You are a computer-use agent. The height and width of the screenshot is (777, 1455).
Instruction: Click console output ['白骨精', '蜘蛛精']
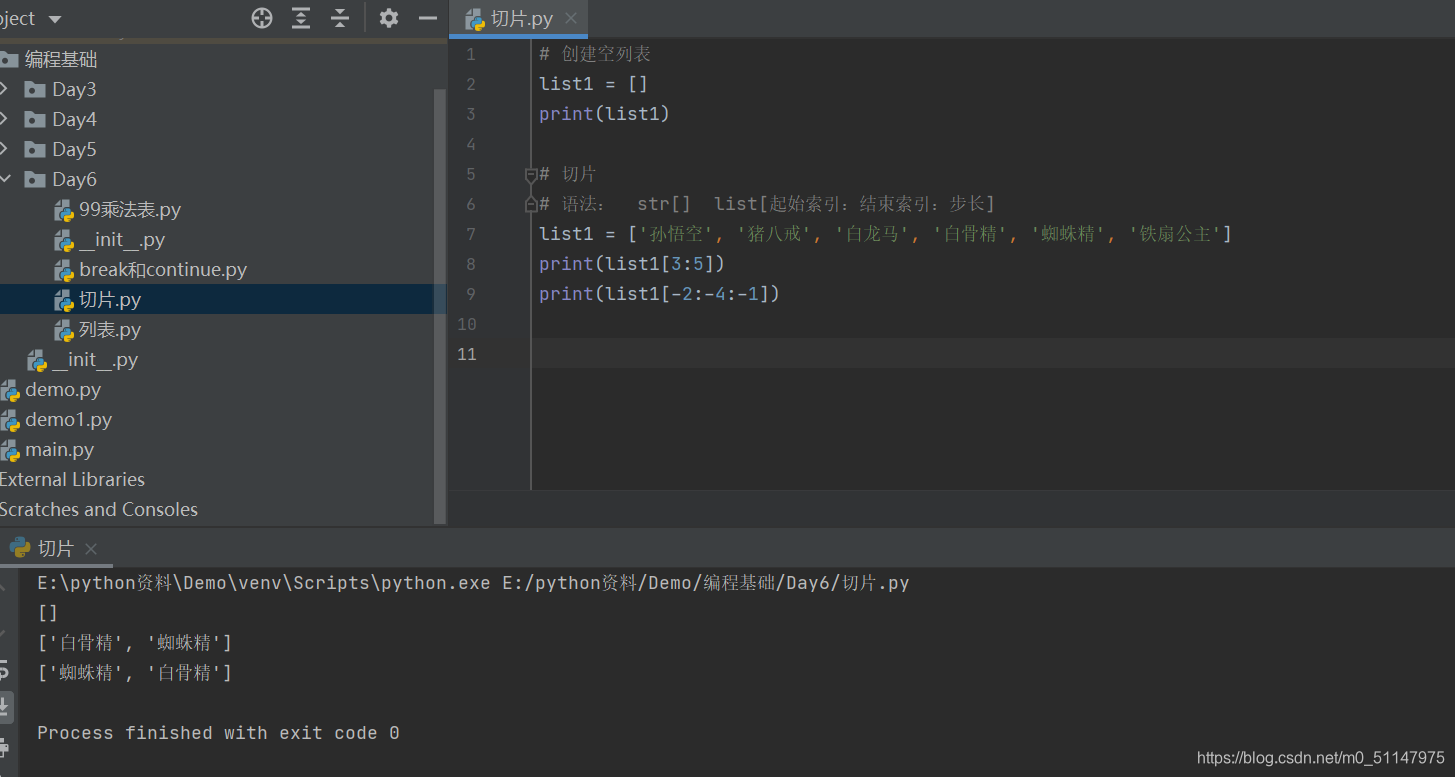(x=134, y=643)
